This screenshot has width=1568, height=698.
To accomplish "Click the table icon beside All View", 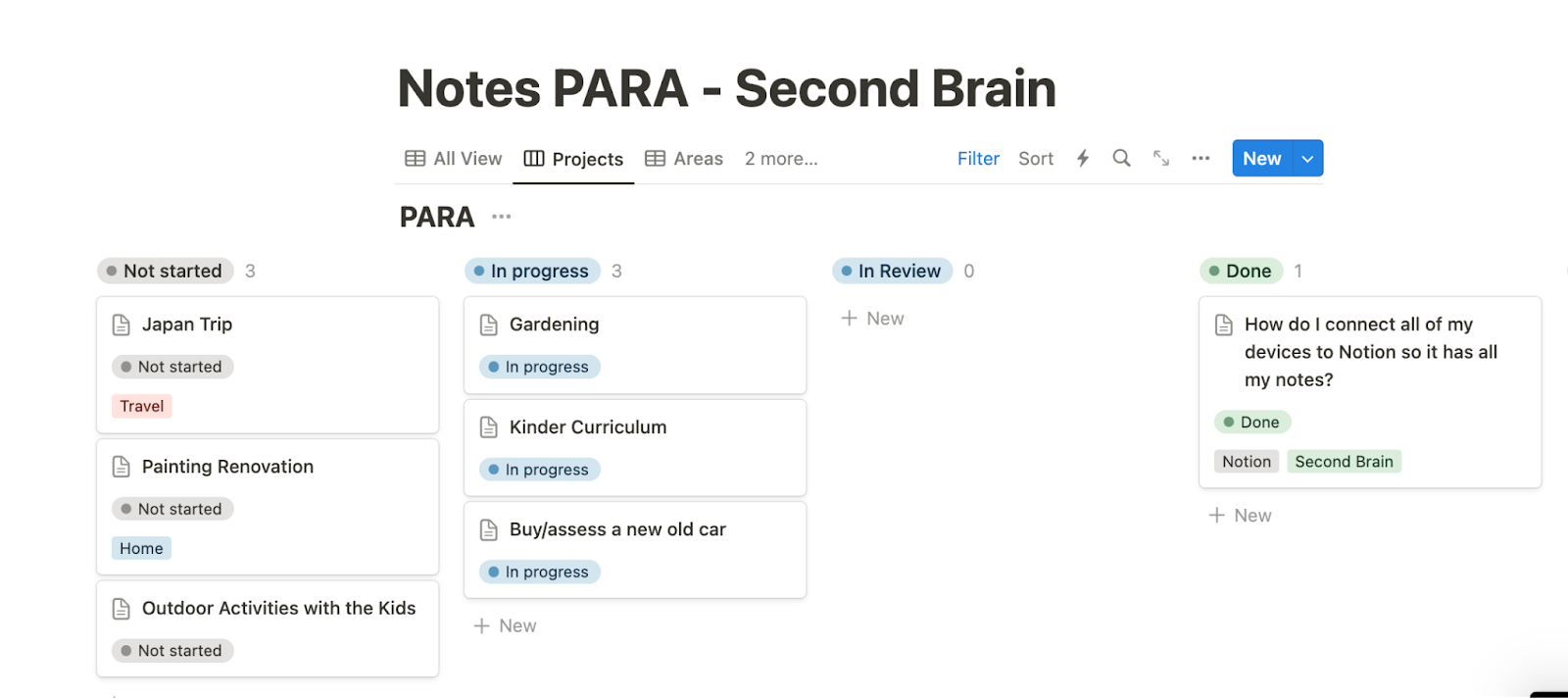I will 415,158.
